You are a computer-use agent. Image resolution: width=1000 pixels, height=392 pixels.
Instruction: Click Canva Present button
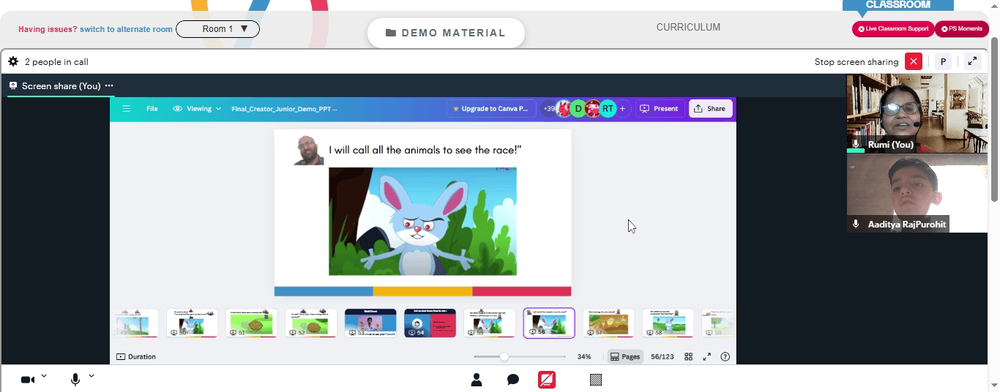pyautogui.click(x=659, y=109)
